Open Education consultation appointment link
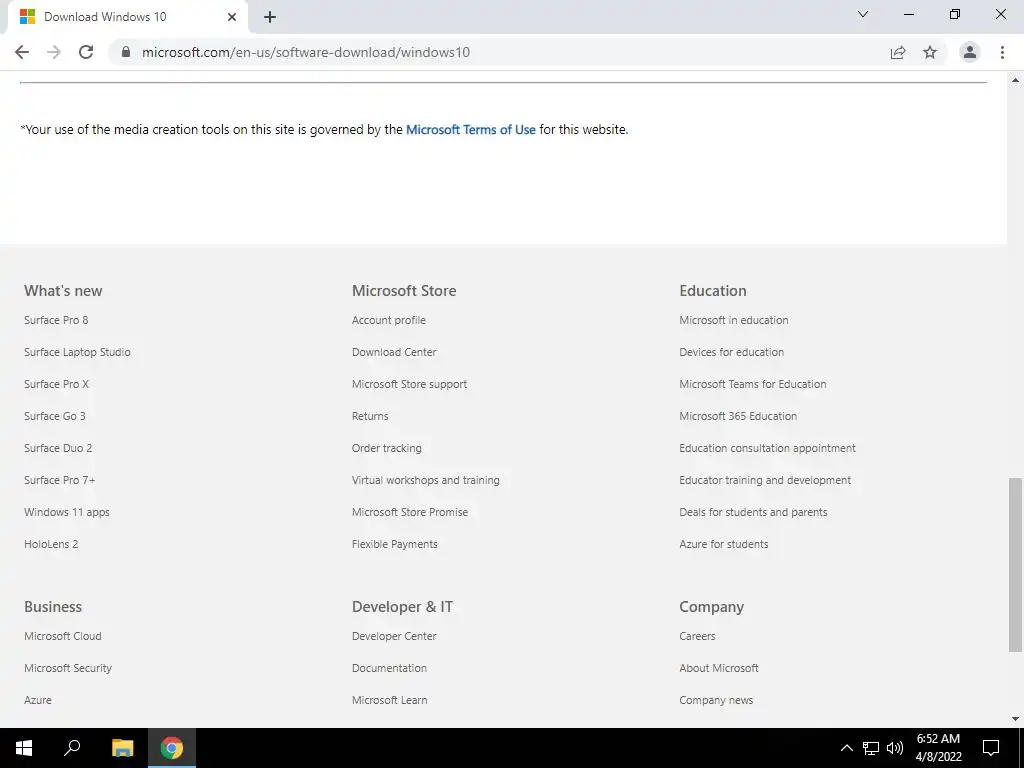 pos(767,448)
